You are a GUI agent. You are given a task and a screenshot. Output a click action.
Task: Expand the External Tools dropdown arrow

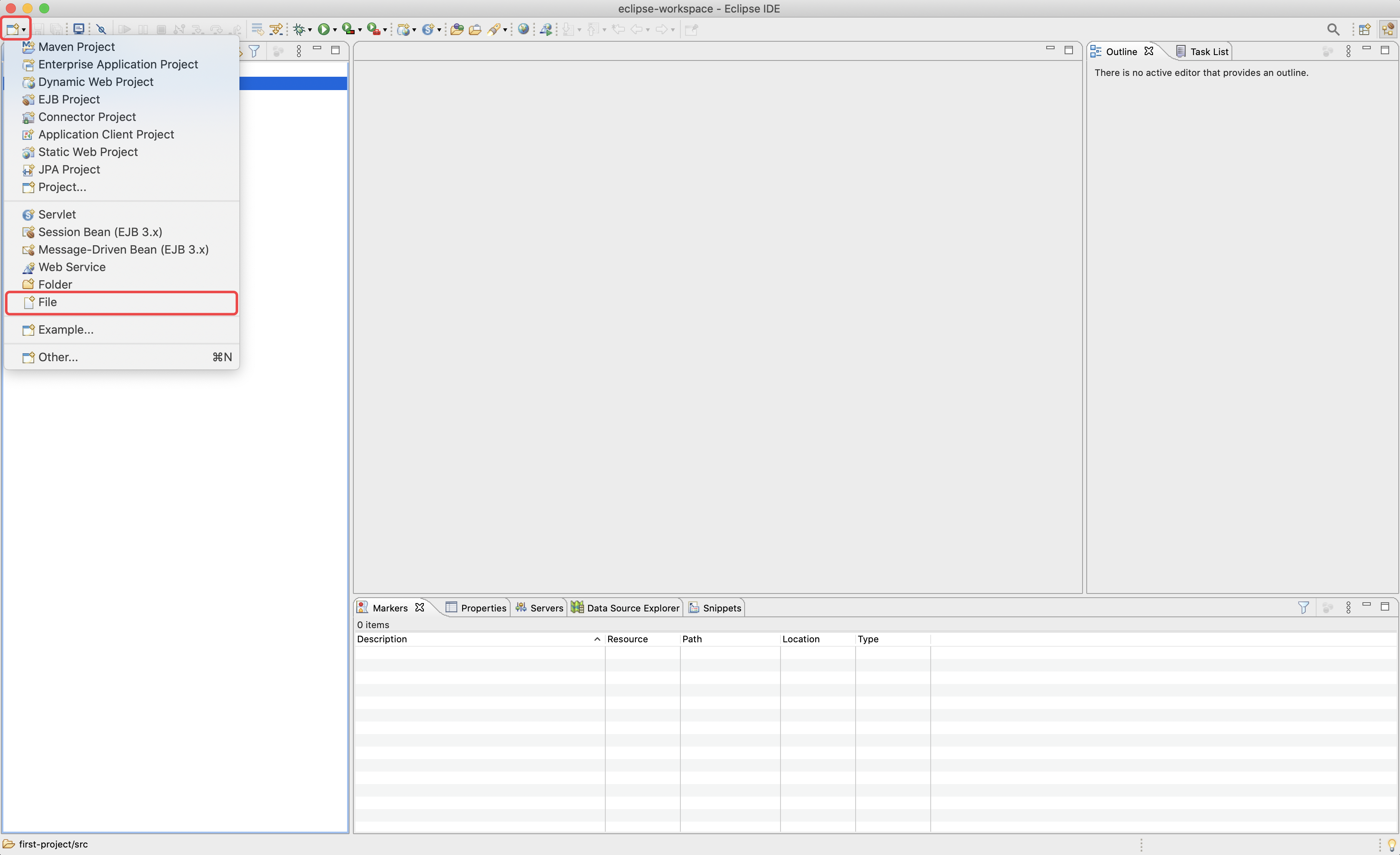point(385,30)
